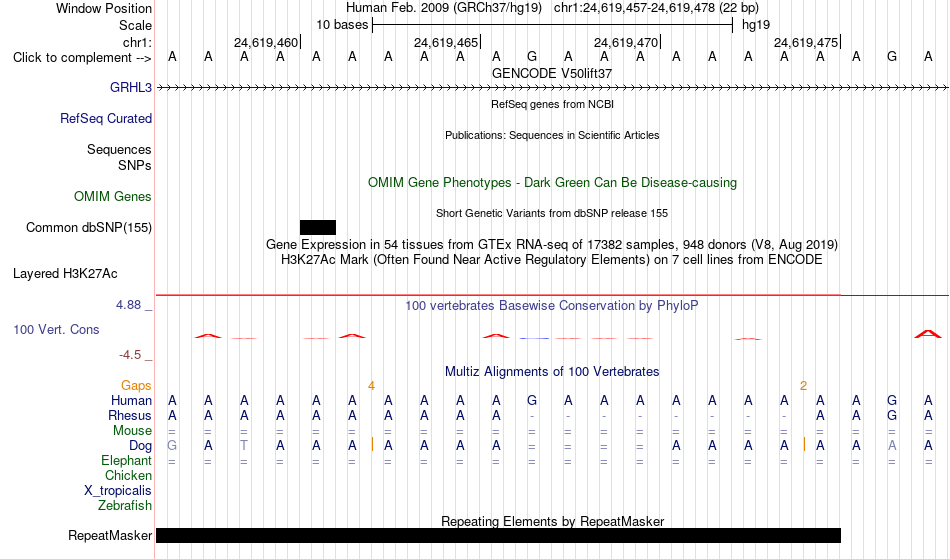950x559 pixels.
Task: Click the Common dbSNP(155) track label
Action: point(89,227)
